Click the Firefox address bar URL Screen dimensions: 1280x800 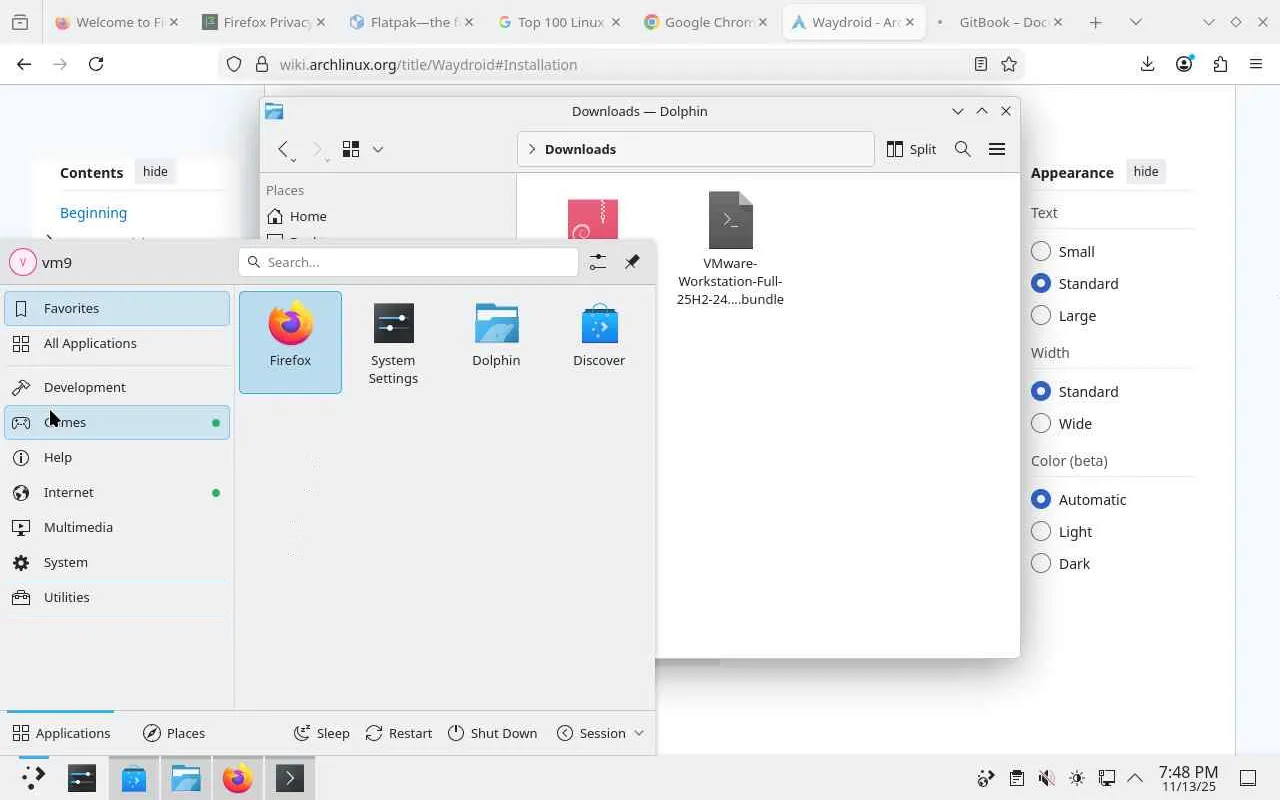[428, 64]
